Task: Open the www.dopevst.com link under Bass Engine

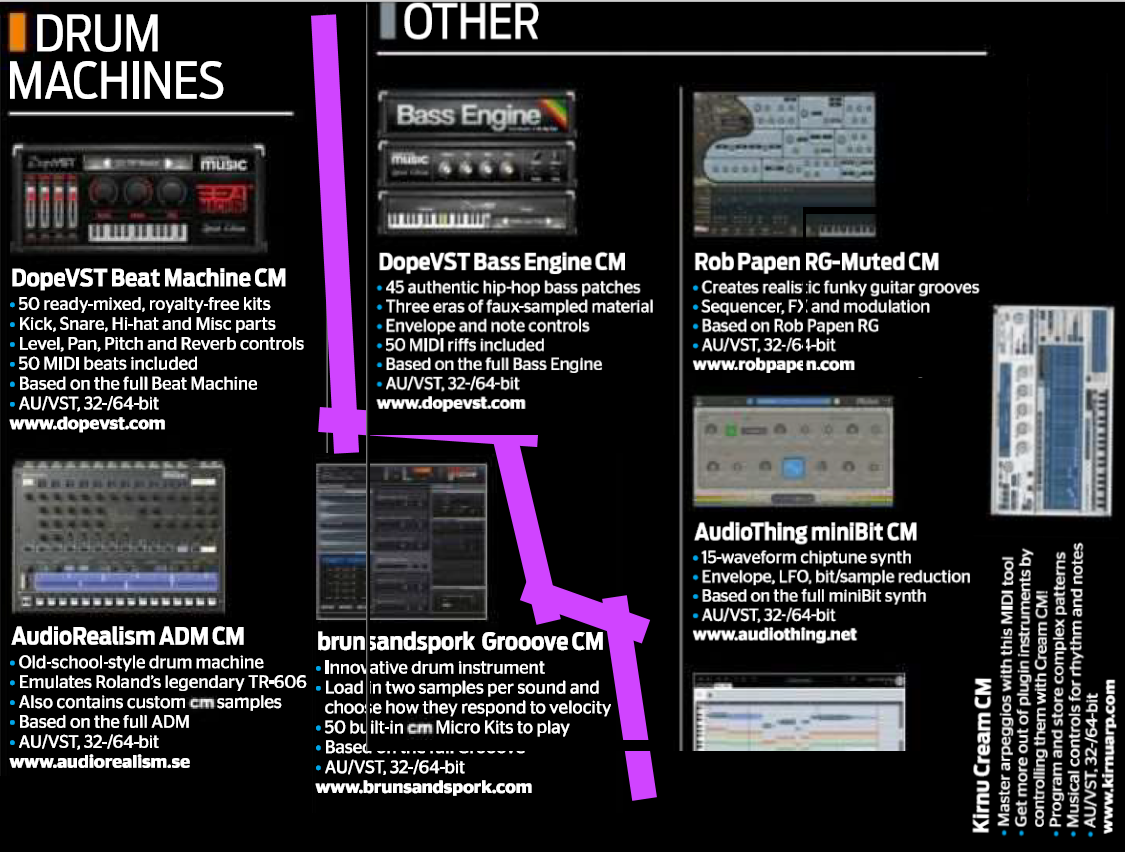Action: (451, 404)
